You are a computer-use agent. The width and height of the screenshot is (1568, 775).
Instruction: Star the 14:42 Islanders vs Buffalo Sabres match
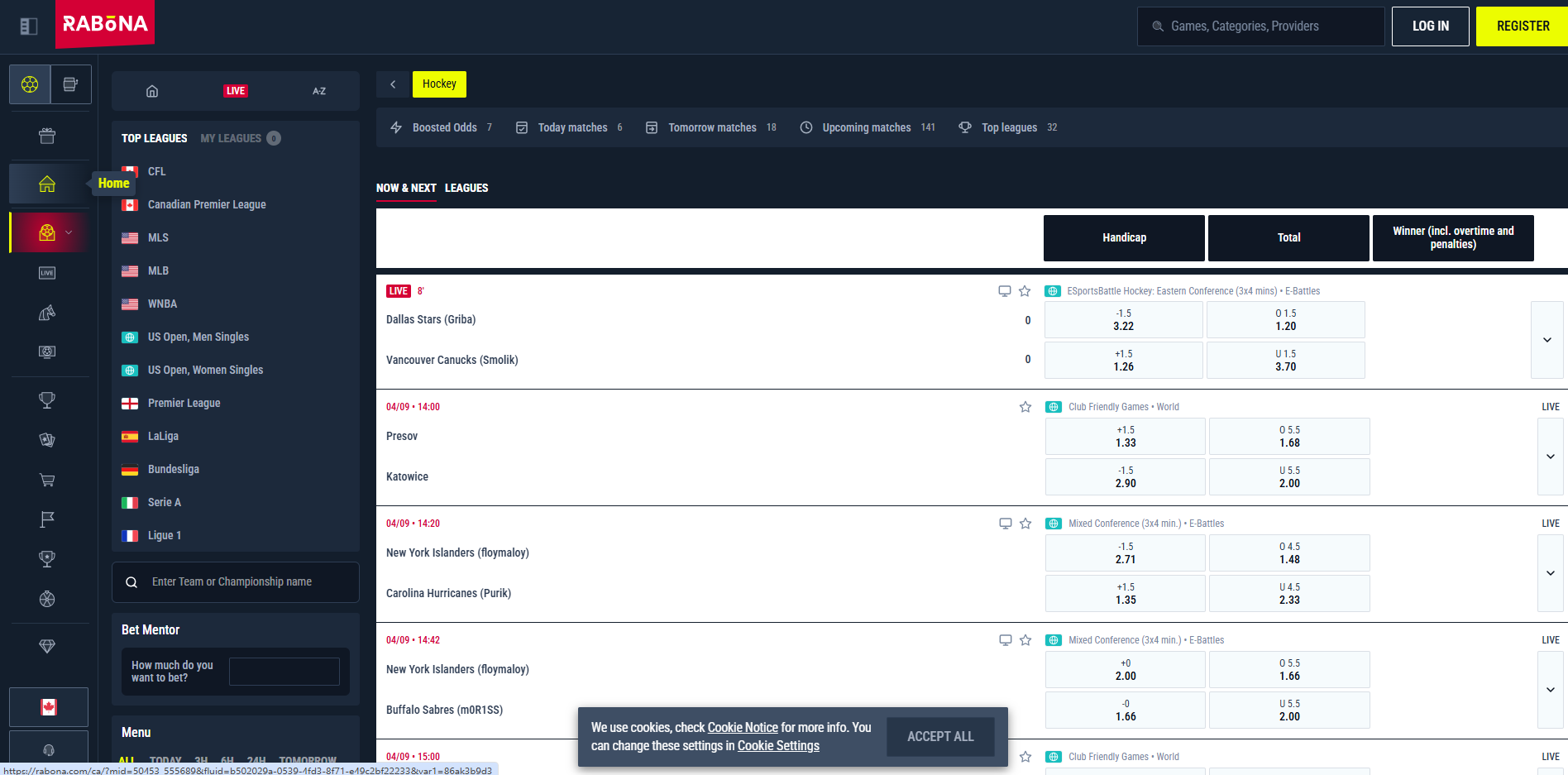click(1025, 640)
